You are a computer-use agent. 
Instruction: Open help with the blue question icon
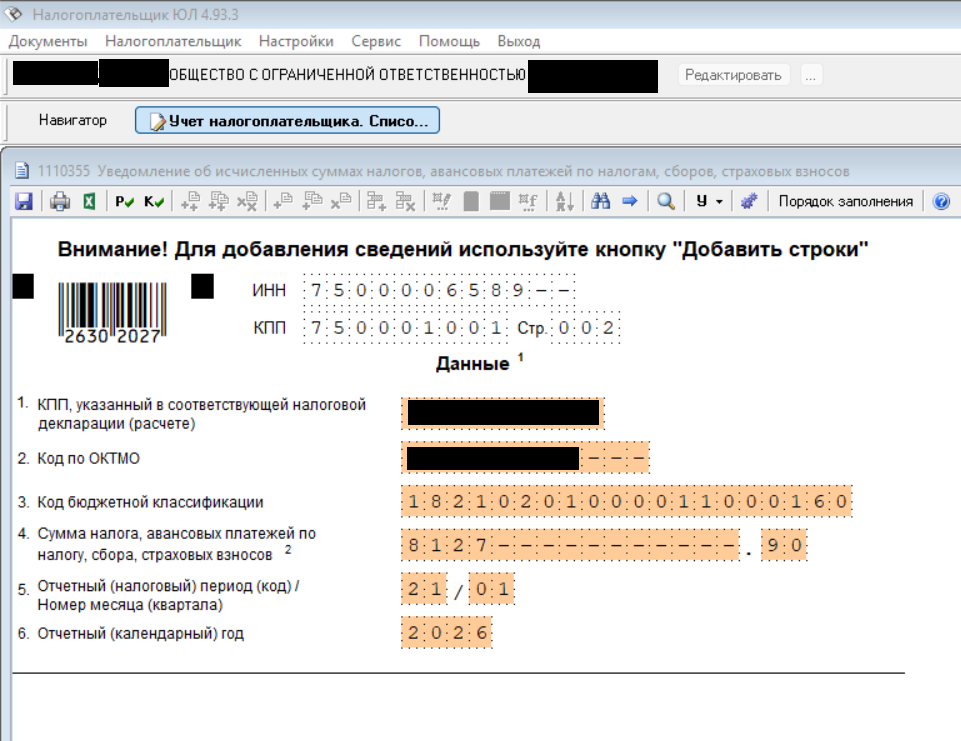tap(941, 201)
